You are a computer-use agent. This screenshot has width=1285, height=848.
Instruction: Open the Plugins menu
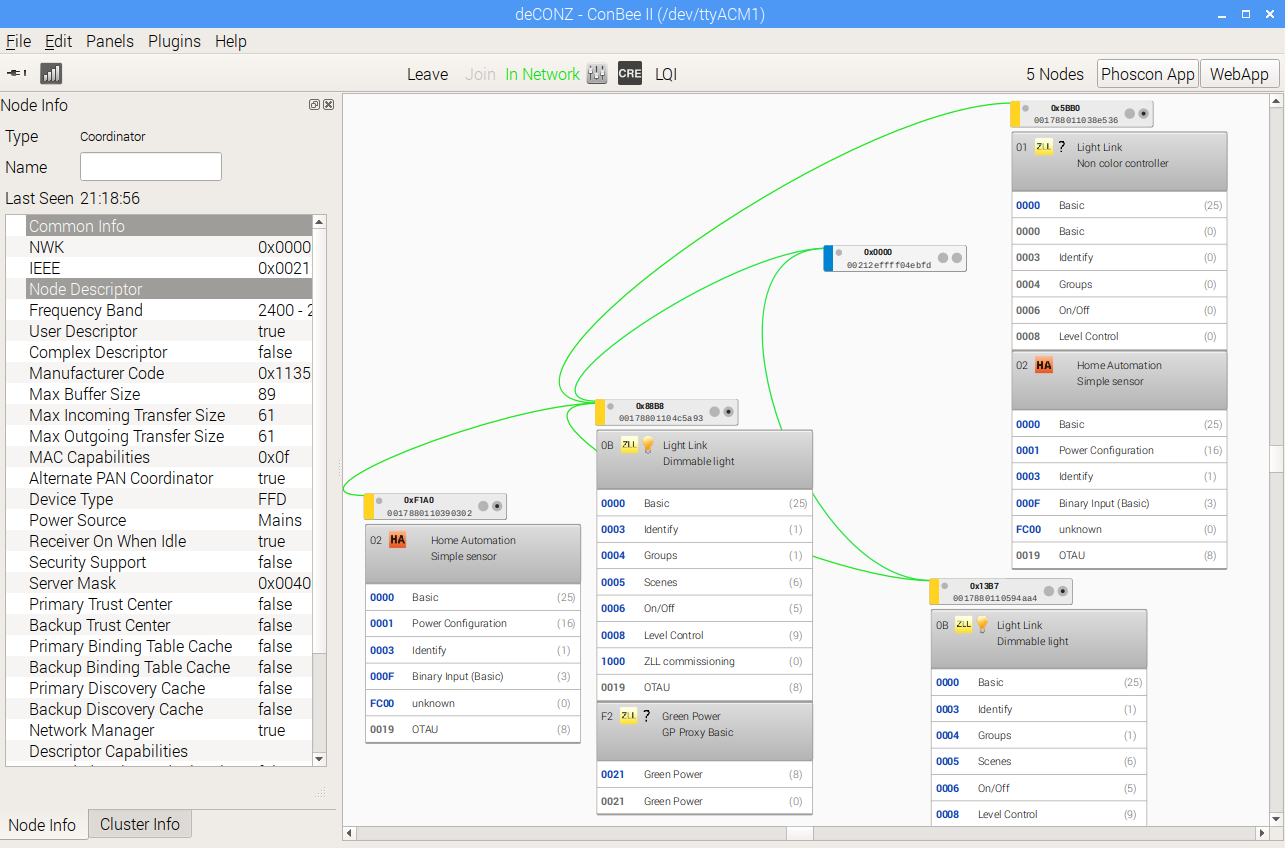click(x=174, y=41)
